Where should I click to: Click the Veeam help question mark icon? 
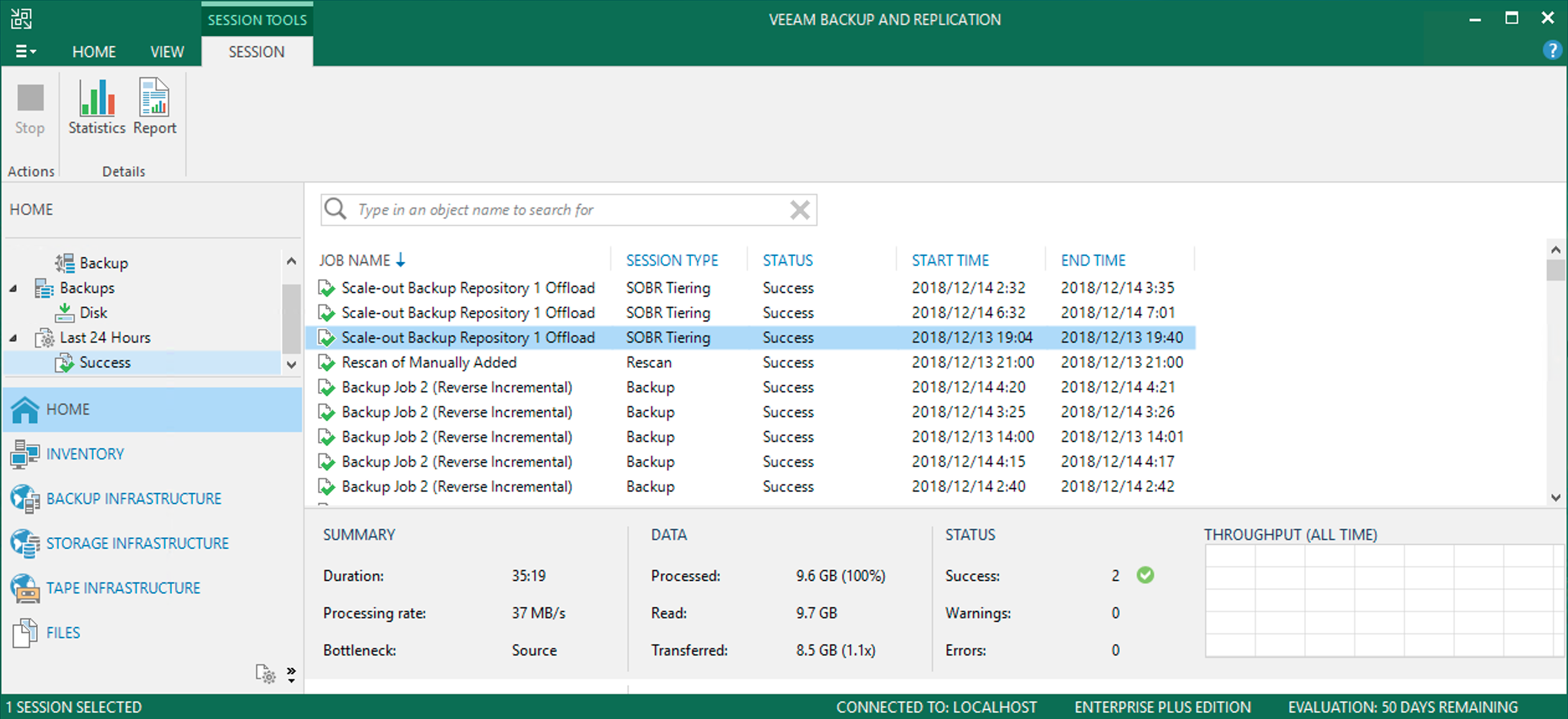tap(1552, 50)
